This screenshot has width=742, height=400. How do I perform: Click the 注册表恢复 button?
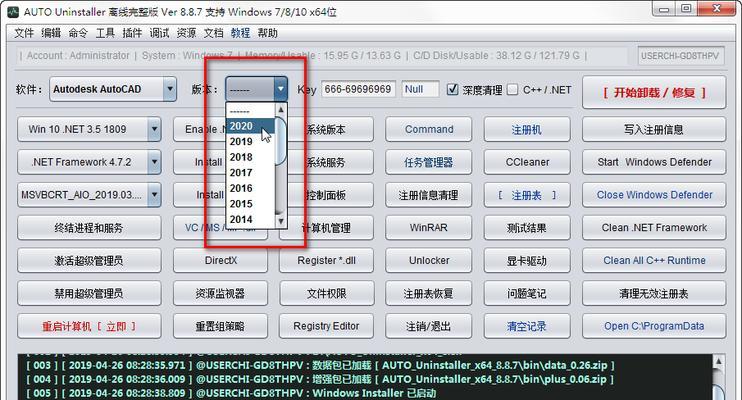pyautogui.click(x=429, y=293)
